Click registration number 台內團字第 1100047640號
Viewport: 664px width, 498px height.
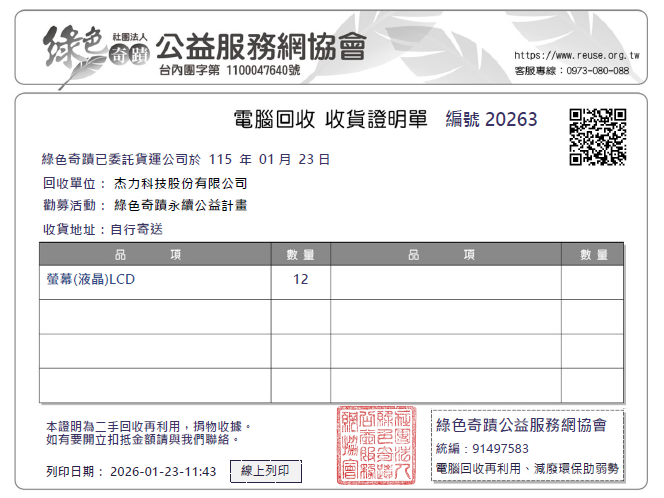click(229, 71)
